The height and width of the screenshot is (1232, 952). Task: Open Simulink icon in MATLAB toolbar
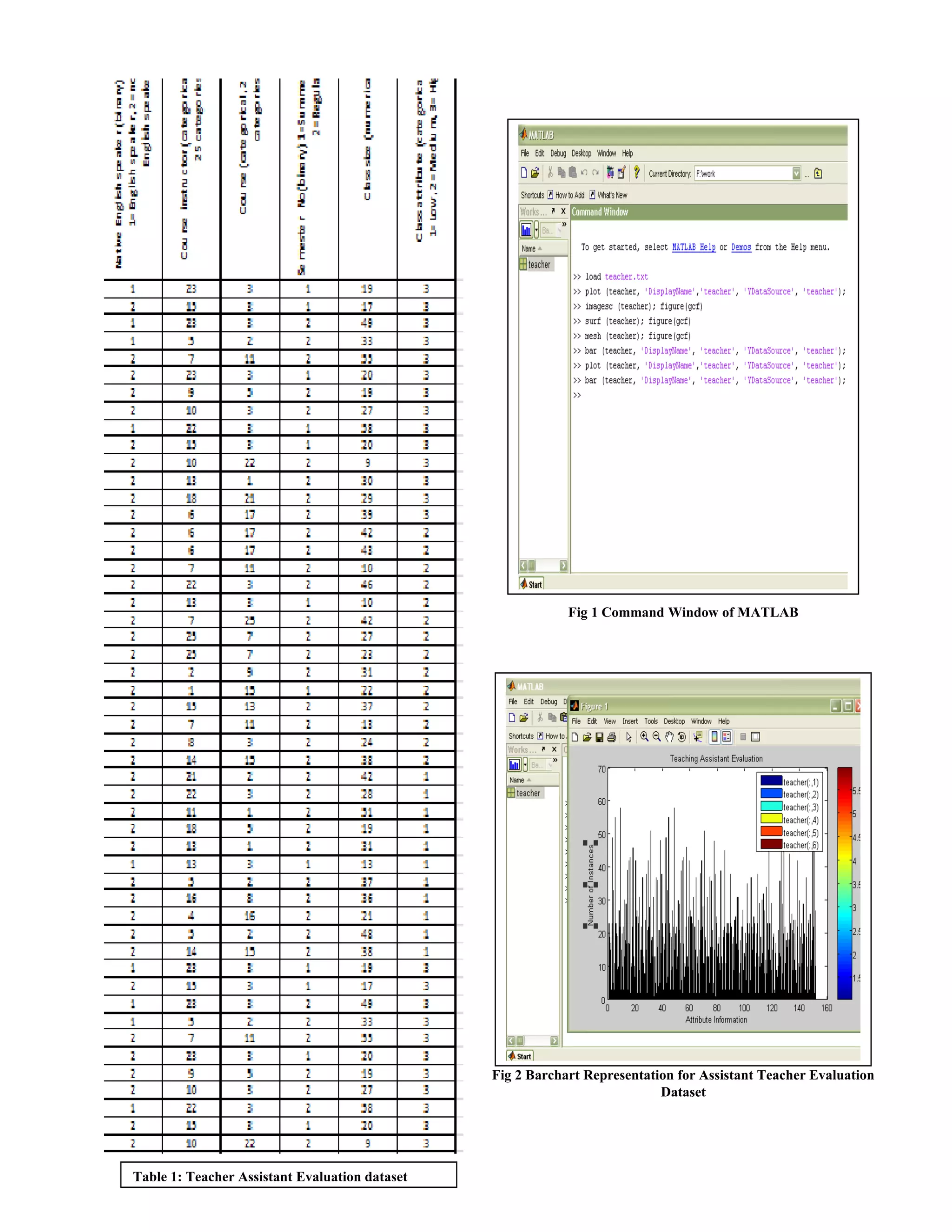pos(610,173)
